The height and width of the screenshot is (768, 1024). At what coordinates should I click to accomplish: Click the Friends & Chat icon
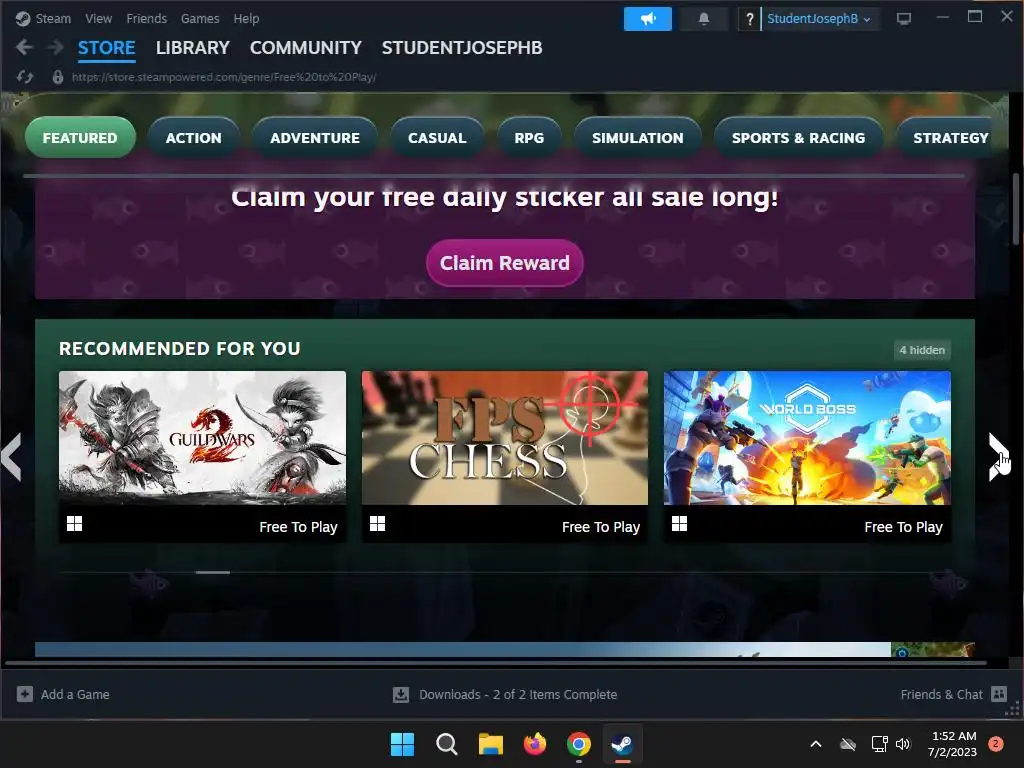[x=999, y=694]
